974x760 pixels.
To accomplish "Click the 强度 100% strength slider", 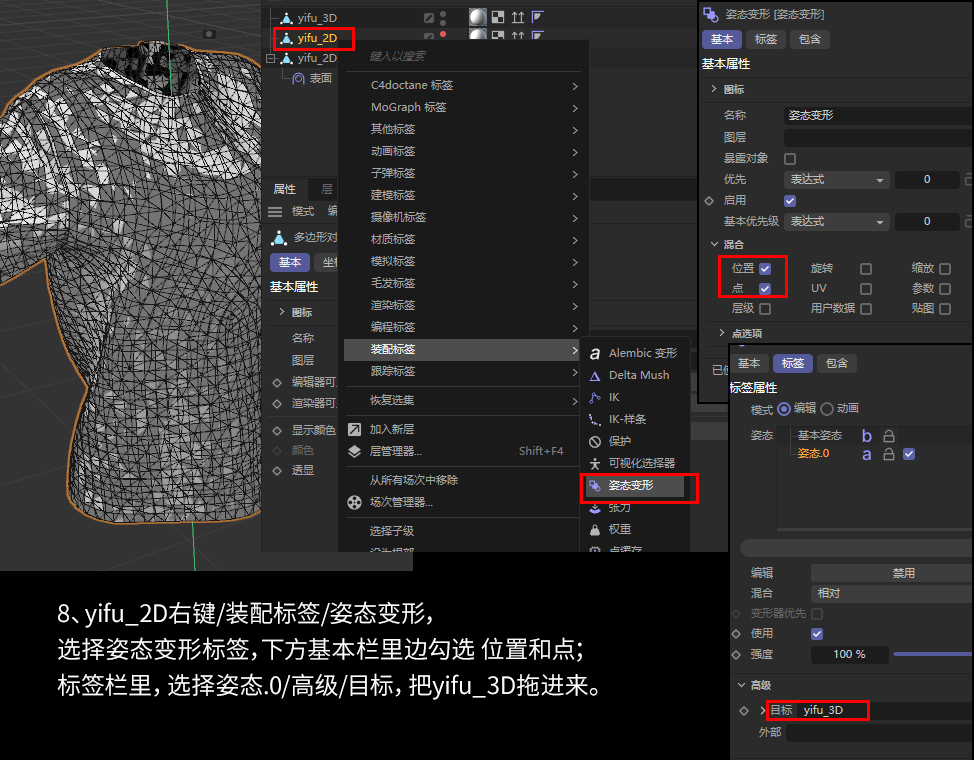I will coord(849,654).
